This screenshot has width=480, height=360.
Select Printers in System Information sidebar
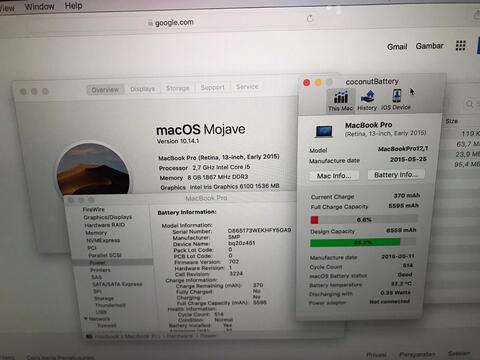(x=100, y=270)
